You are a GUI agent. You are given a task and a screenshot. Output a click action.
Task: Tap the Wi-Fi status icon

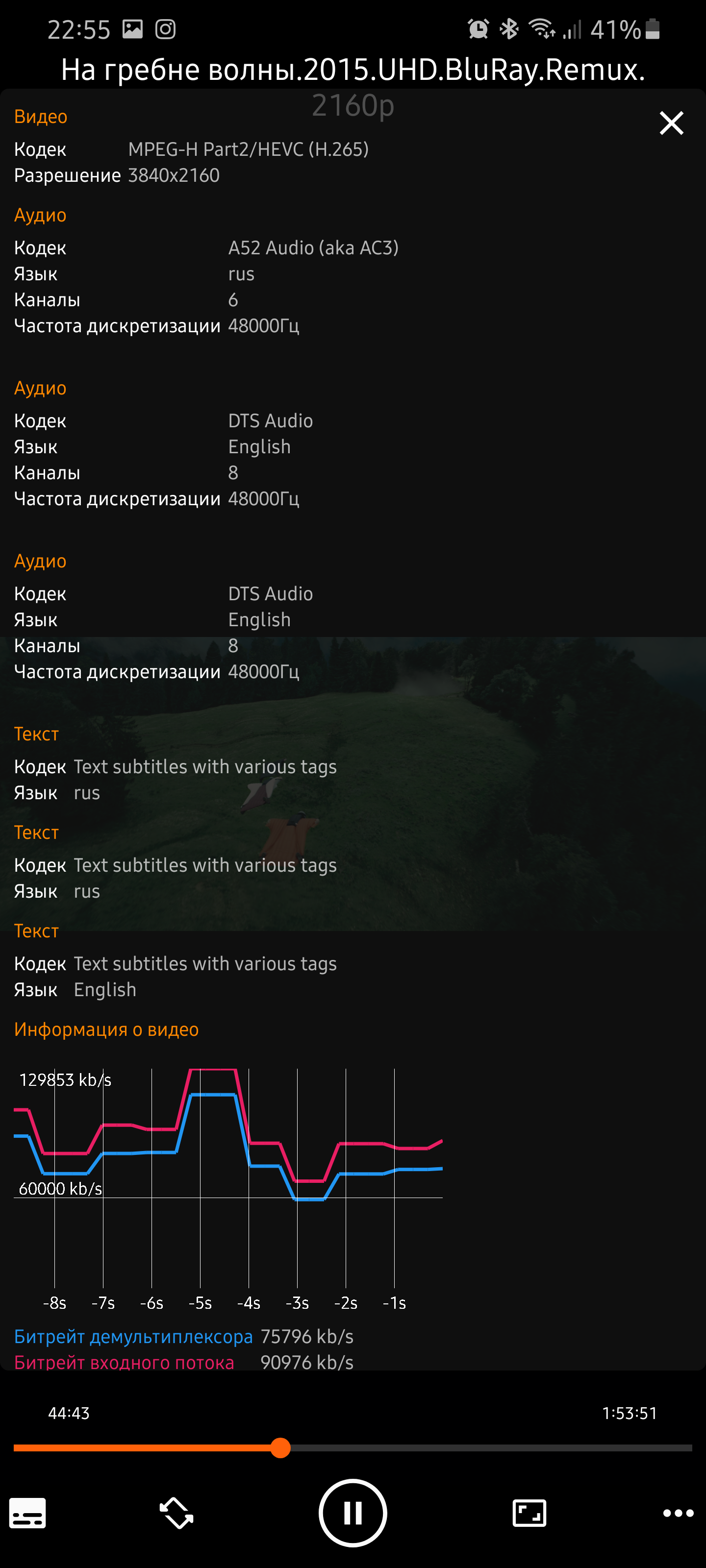pos(541,28)
